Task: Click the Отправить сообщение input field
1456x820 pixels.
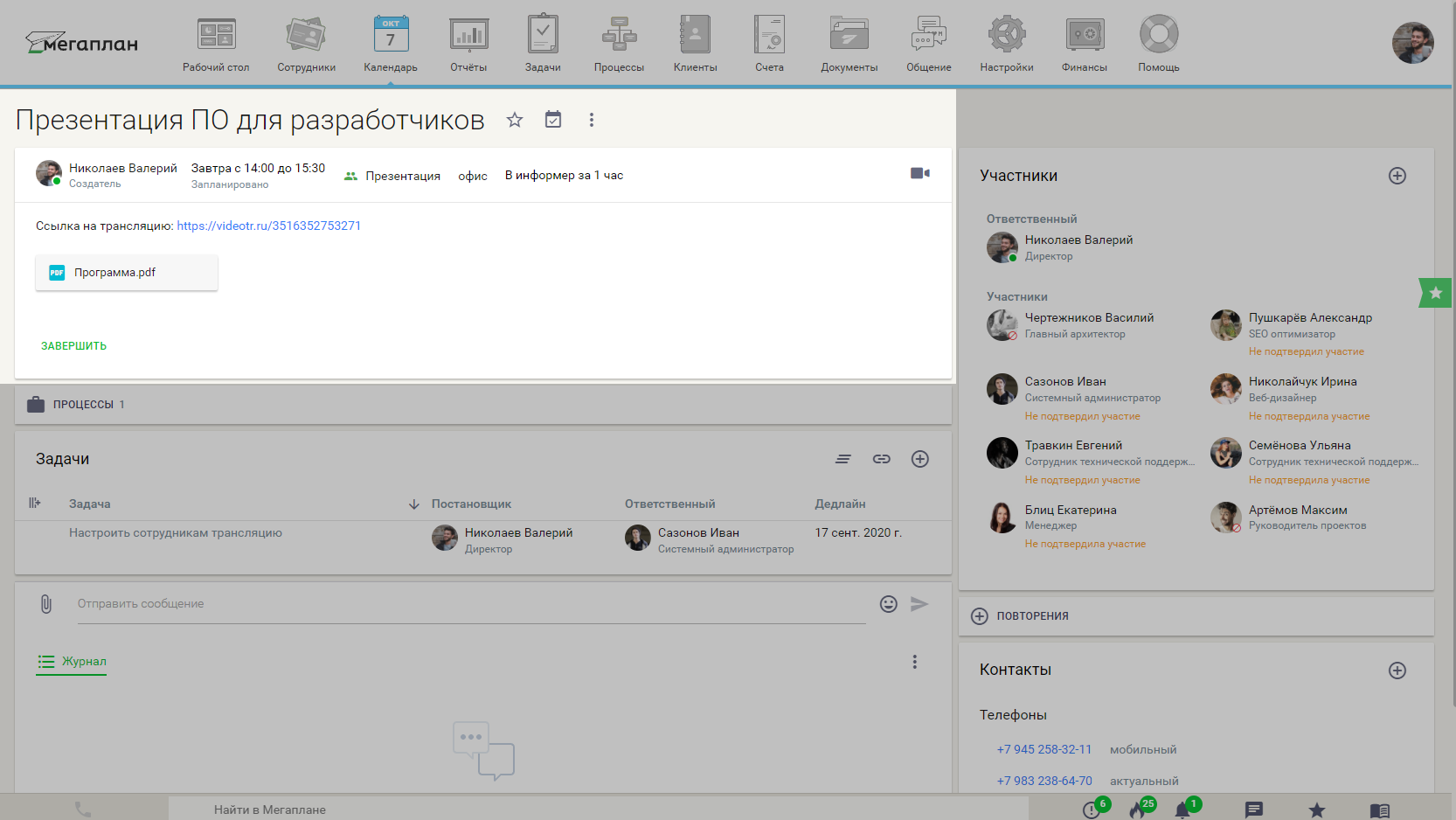Action: pyautogui.click(x=471, y=604)
